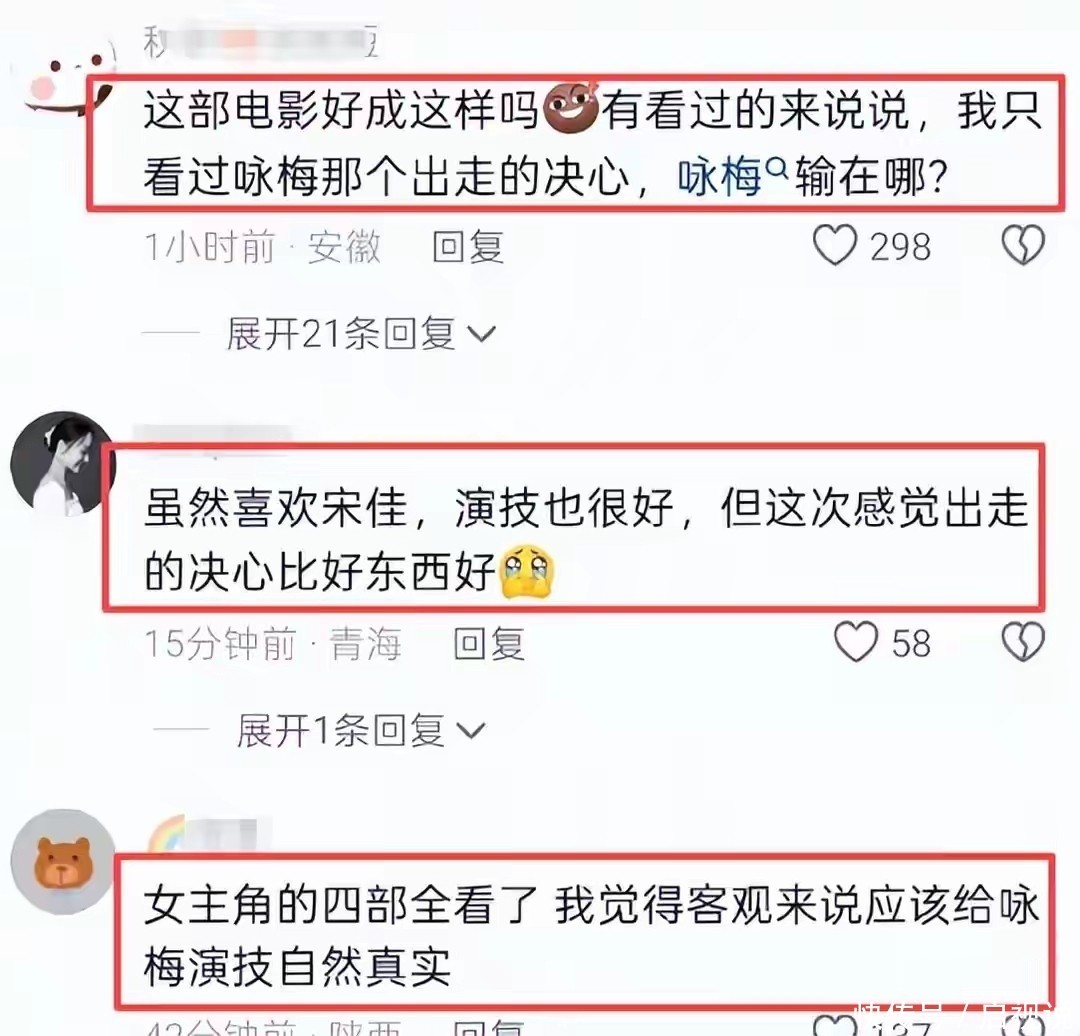1080x1036 pixels.
Task: Open the brown bear avatar profile
Action: [63, 861]
